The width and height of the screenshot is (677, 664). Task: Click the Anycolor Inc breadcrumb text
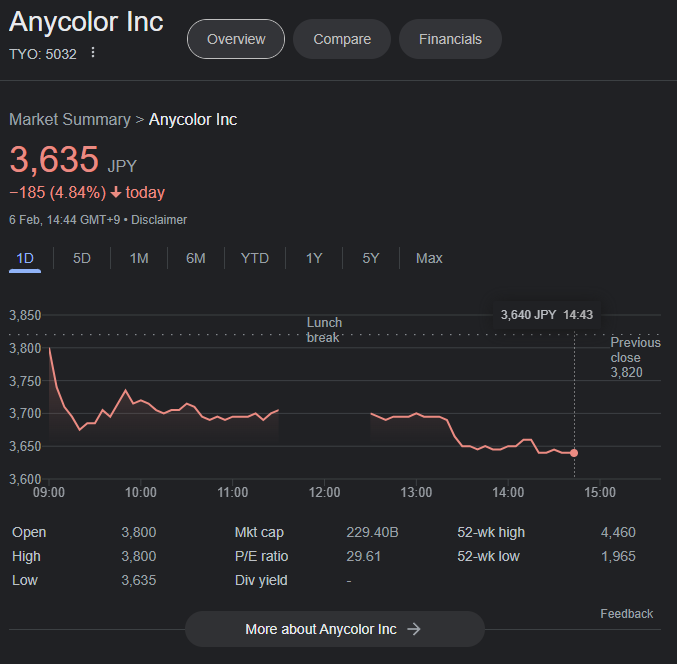193,120
